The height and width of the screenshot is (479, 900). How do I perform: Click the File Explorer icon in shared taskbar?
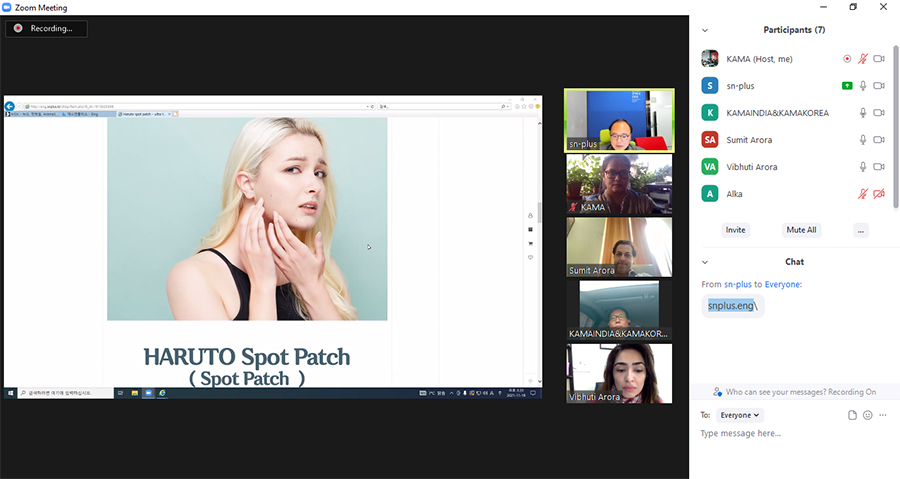pyautogui.click(x=135, y=393)
